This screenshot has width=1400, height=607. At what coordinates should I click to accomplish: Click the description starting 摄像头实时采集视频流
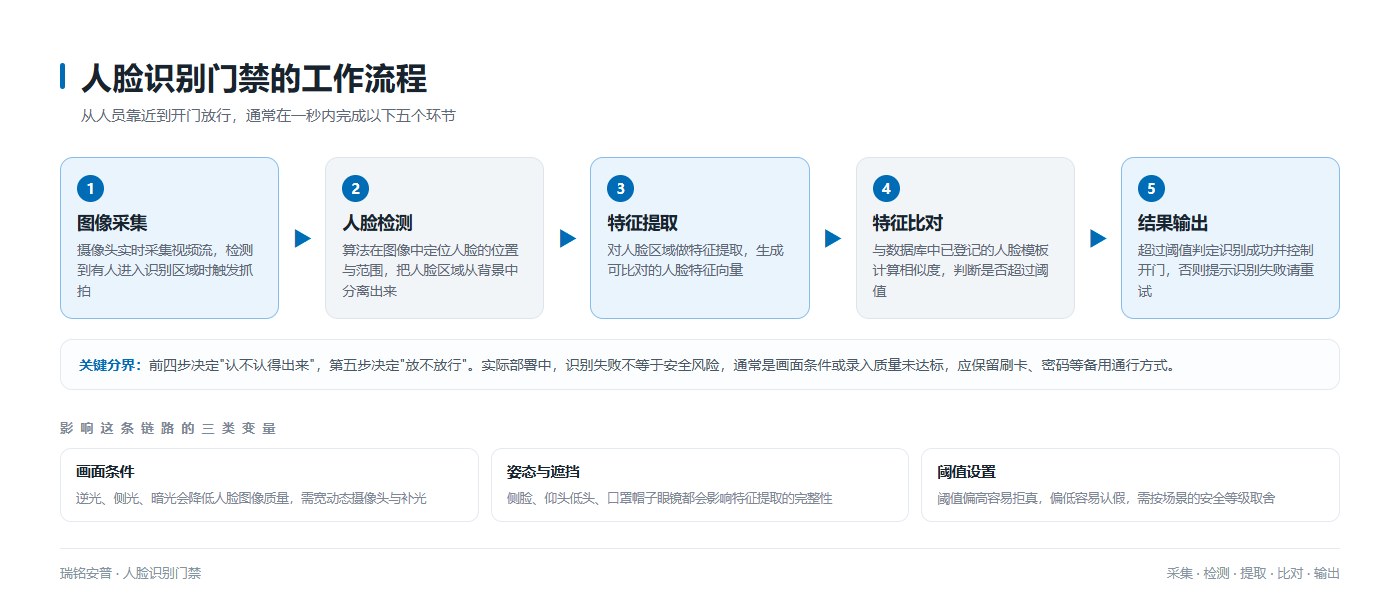tap(165, 270)
